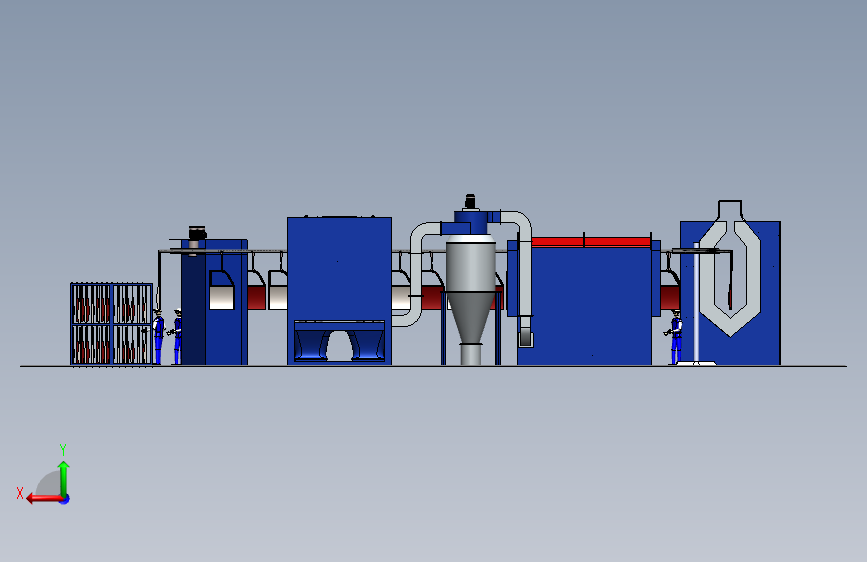Select the grey hexagonal duct on right booth
This screenshot has height=562, width=867.
click(730, 277)
